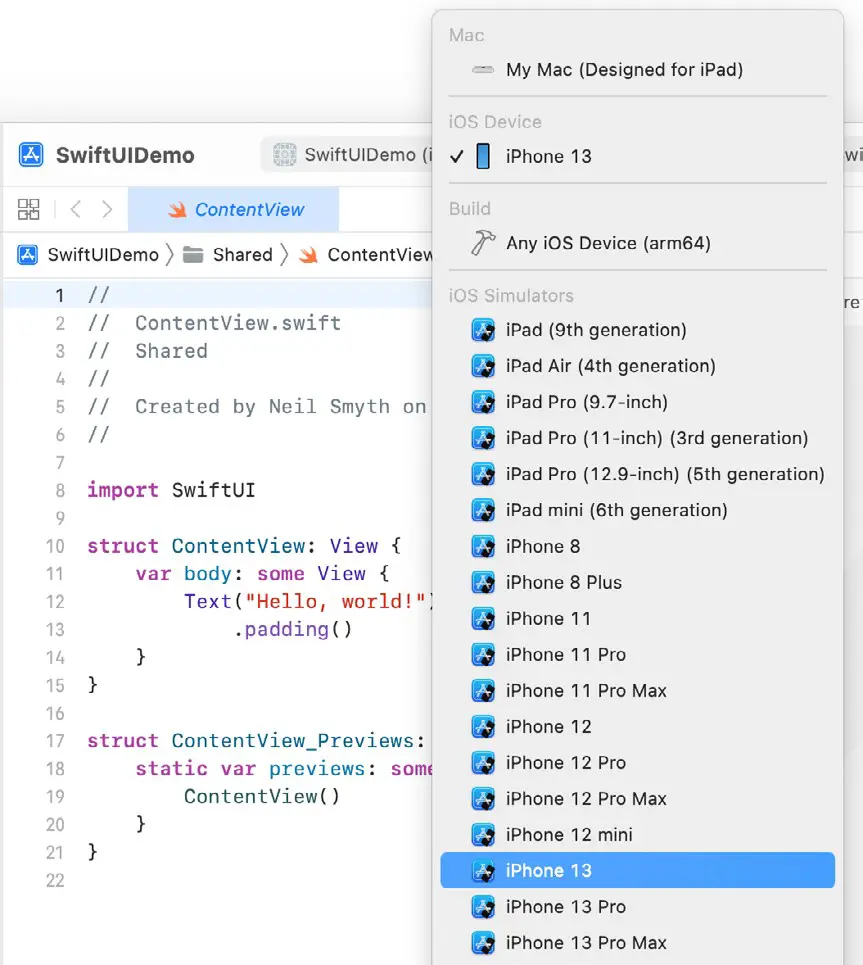
Task: Click the simulator icon for iPhone 11
Action: click(x=483, y=619)
